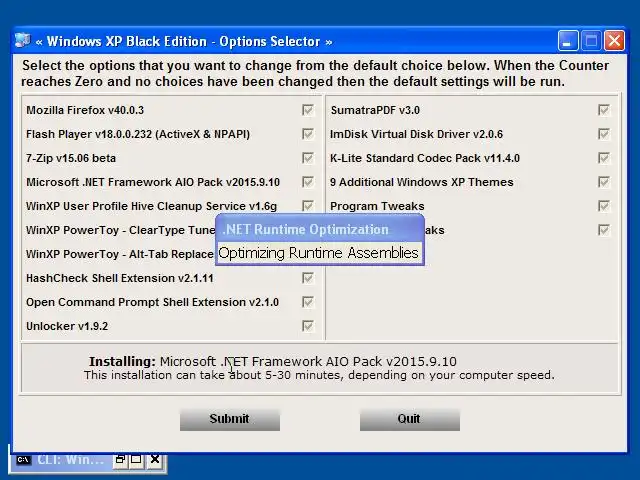The width and height of the screenshot is (640, 480).
Task: Toggle the .NET Framework AIO Pack checkbox
Action: point(308,182)
